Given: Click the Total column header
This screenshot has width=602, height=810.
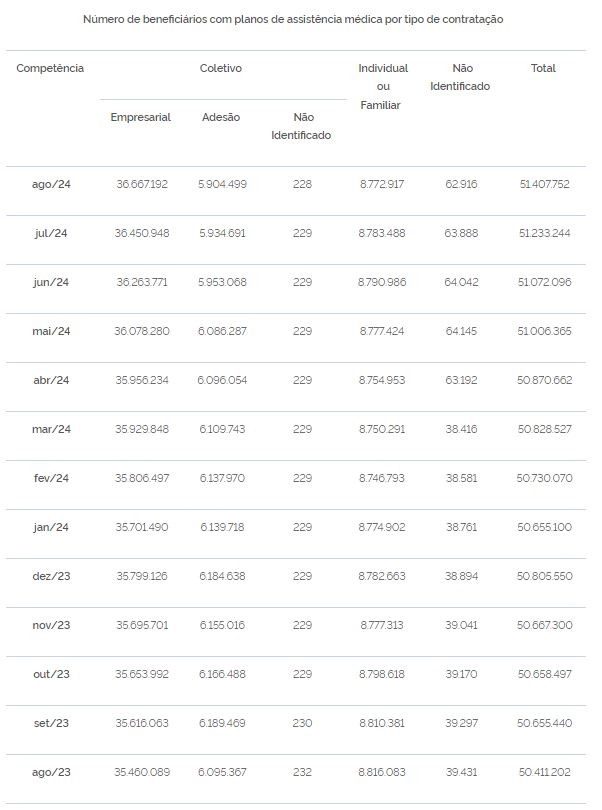Looking at the screenshot, I should tap(543, 68).
